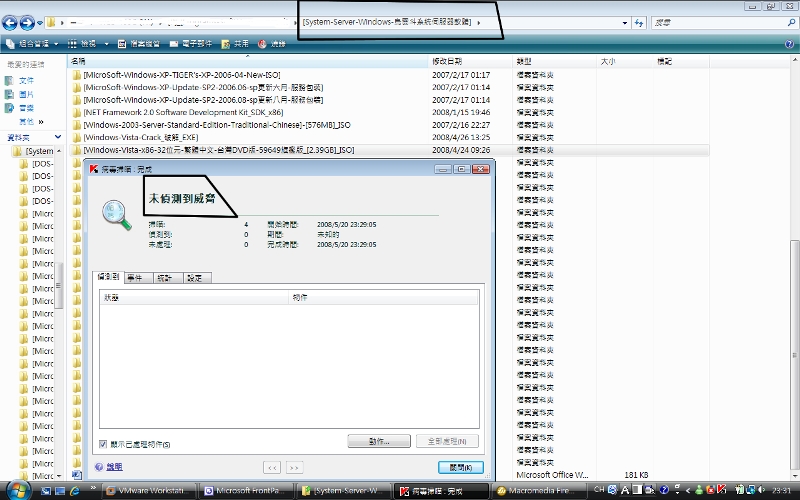The height and width of the screenshot is (500, 800).
Task: Go back with the Explorer Back arrow
Action: click(x=10, y=22)
